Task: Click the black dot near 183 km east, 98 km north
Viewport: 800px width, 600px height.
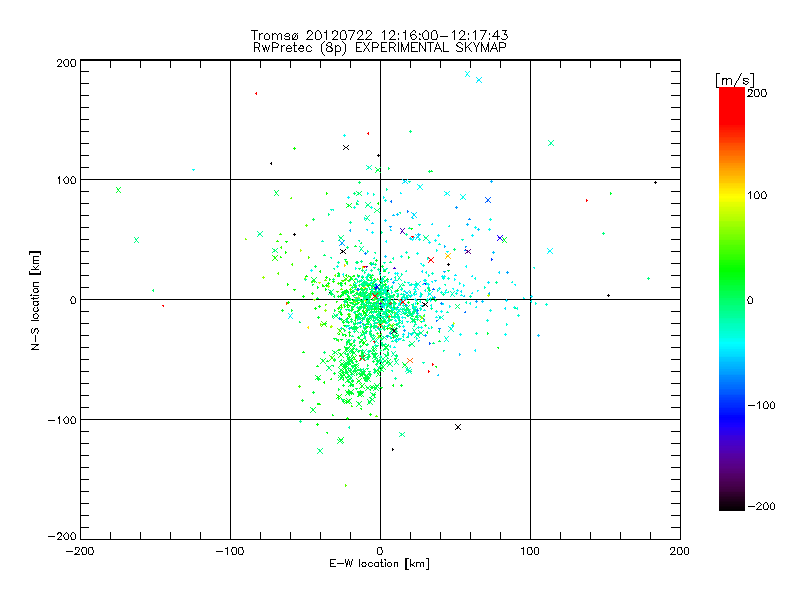Action: click(x=655, y=183)
